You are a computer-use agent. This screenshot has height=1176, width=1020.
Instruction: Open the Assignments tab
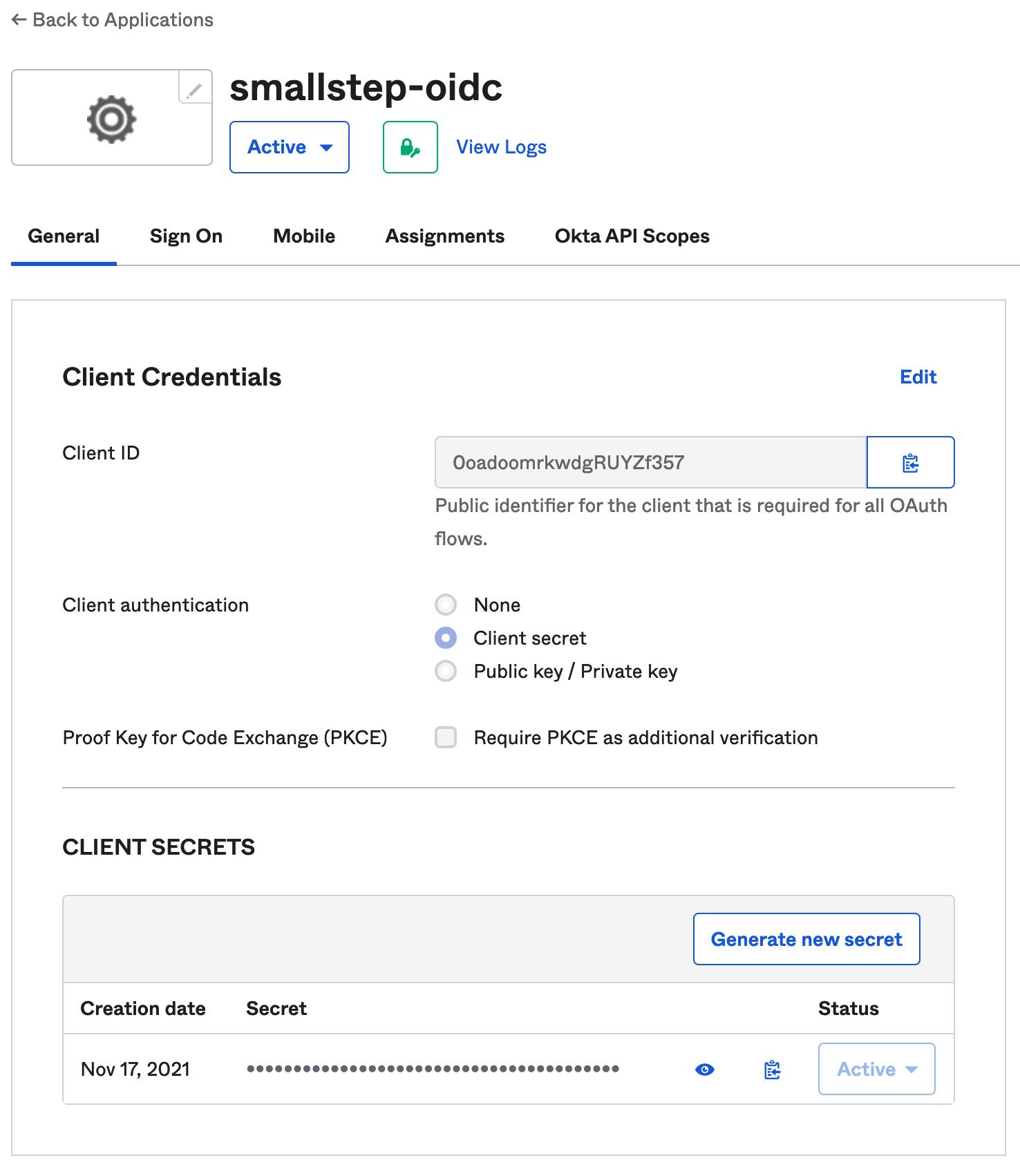445,236
